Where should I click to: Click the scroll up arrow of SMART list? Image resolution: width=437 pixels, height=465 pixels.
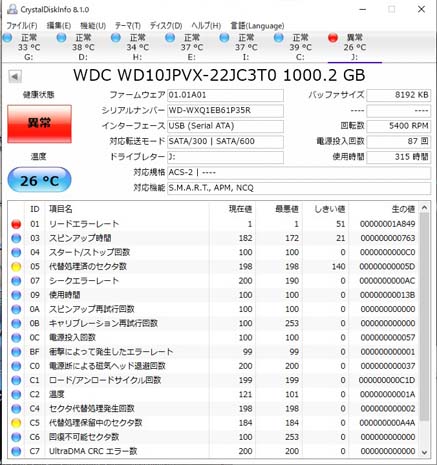[x=424, y=208]
